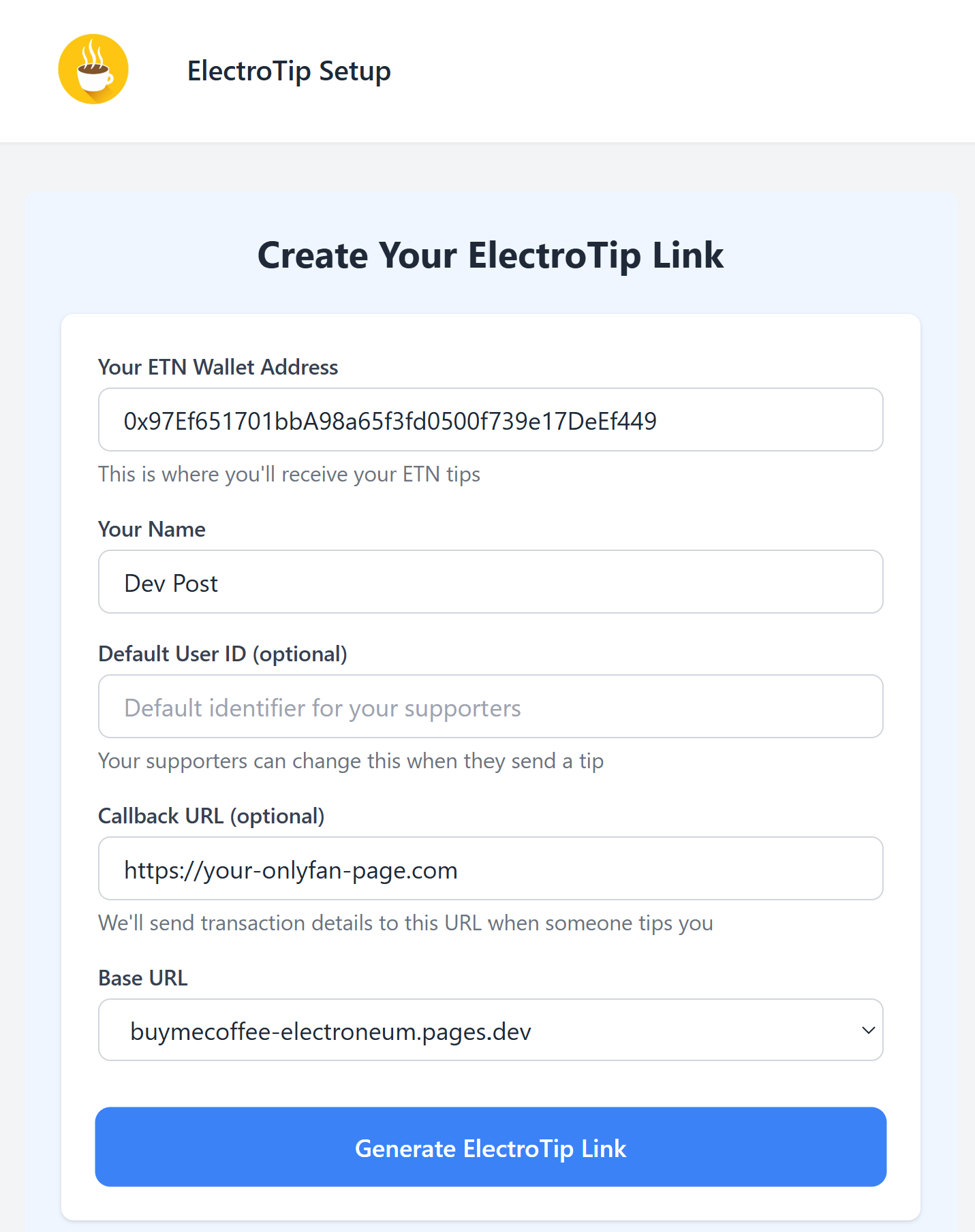Focus the Default User ID field
This screenshot has height=1232, width=975.
coord(491,707)
